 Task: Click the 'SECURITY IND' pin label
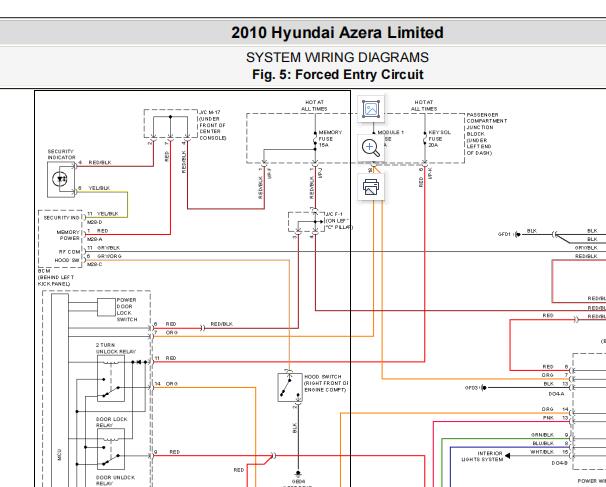click(x=61, y=218)
